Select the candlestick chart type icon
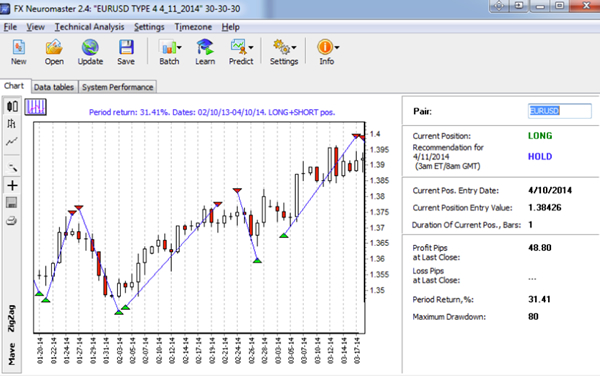Viewport: 600px width, 376px height. (x=12, y=106)
